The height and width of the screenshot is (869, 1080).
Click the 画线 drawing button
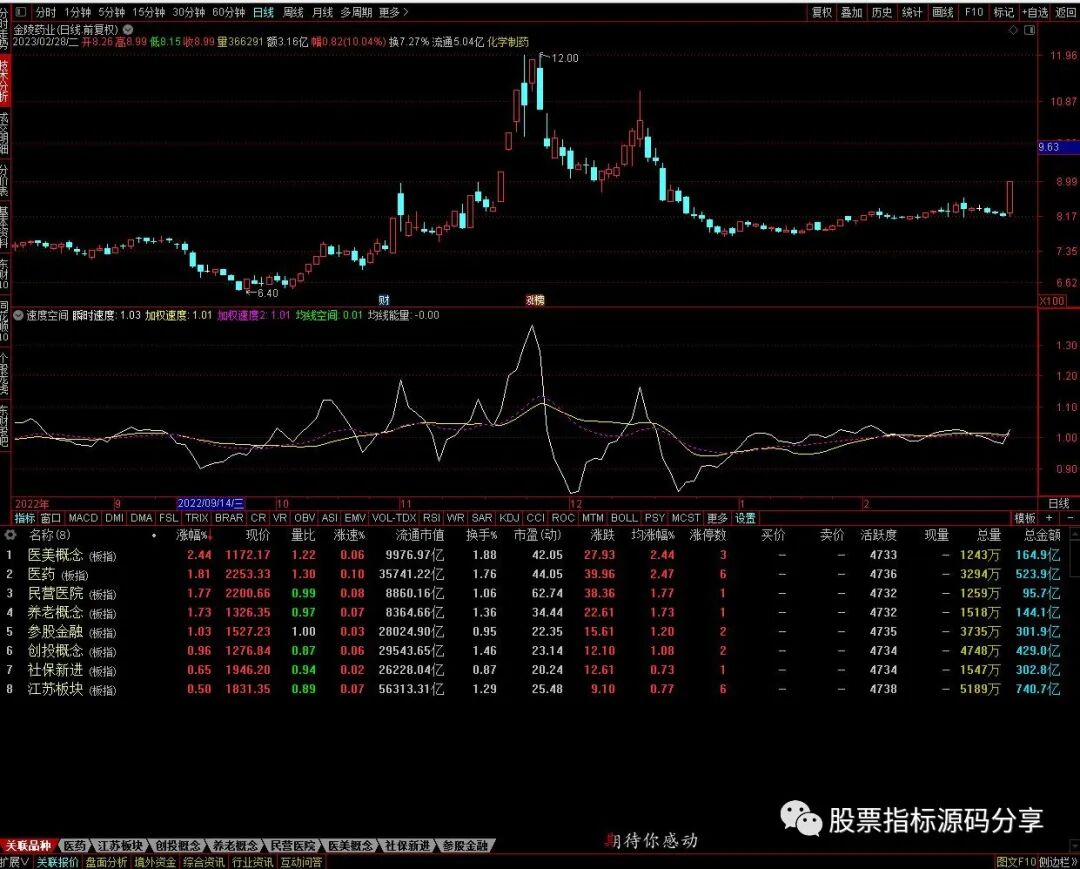coord(942,12)
